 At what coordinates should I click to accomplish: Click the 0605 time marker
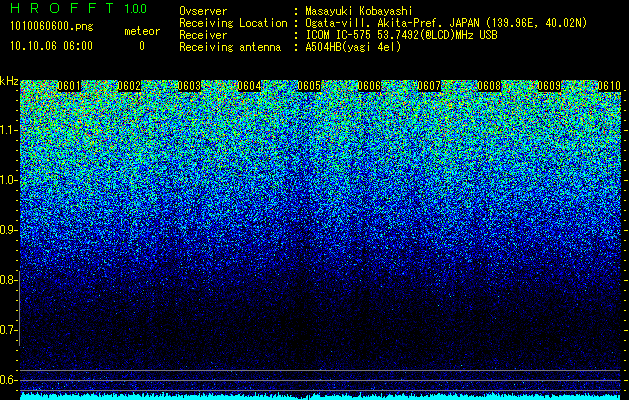pyautogui.click(x=309, y=86)
